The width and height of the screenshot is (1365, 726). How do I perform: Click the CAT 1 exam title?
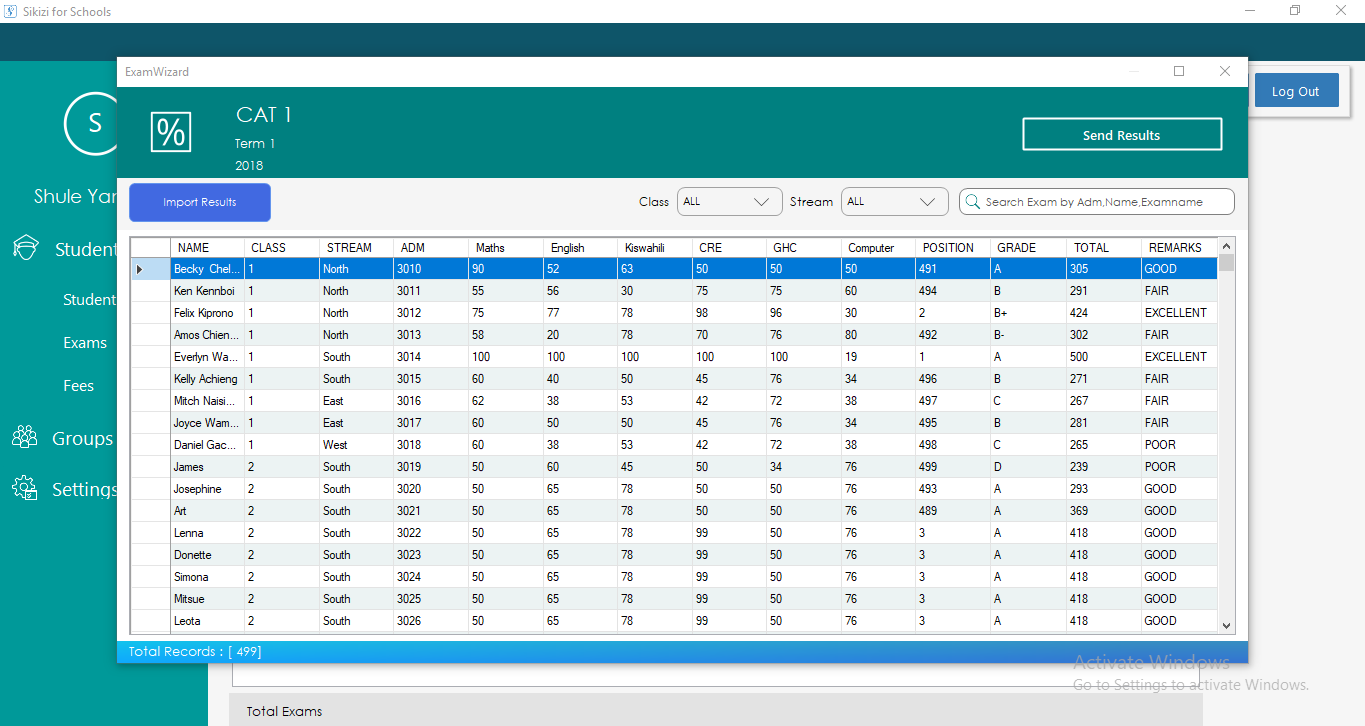(264, 115)
